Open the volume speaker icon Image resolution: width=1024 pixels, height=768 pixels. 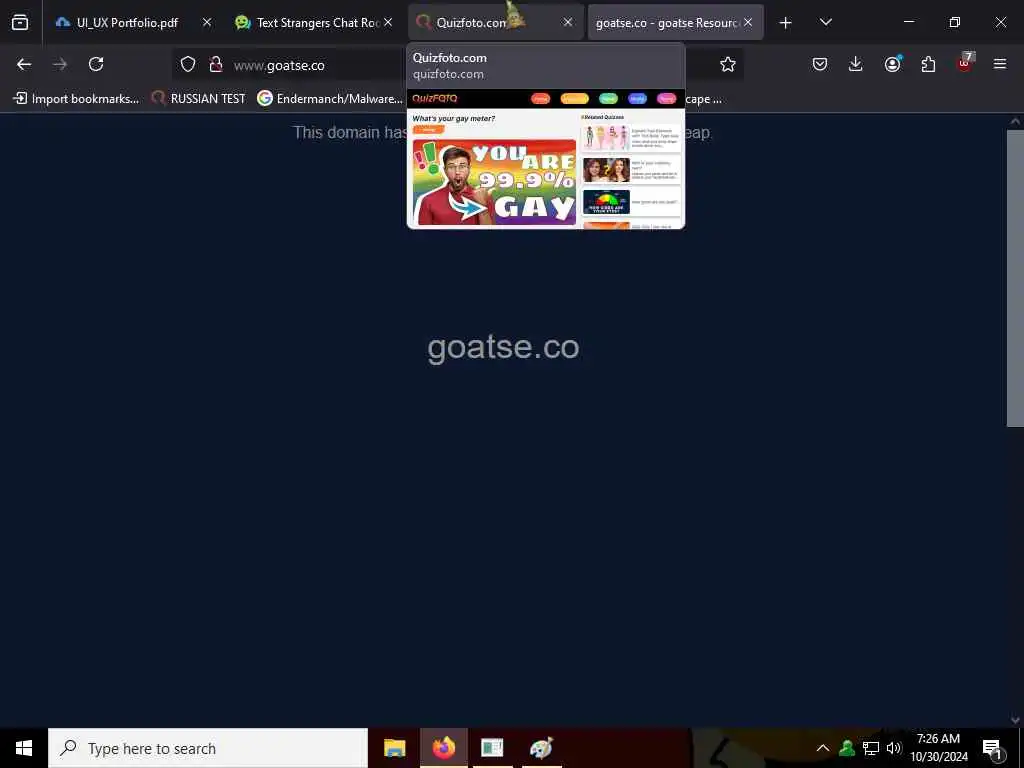(x=893, y=748)
